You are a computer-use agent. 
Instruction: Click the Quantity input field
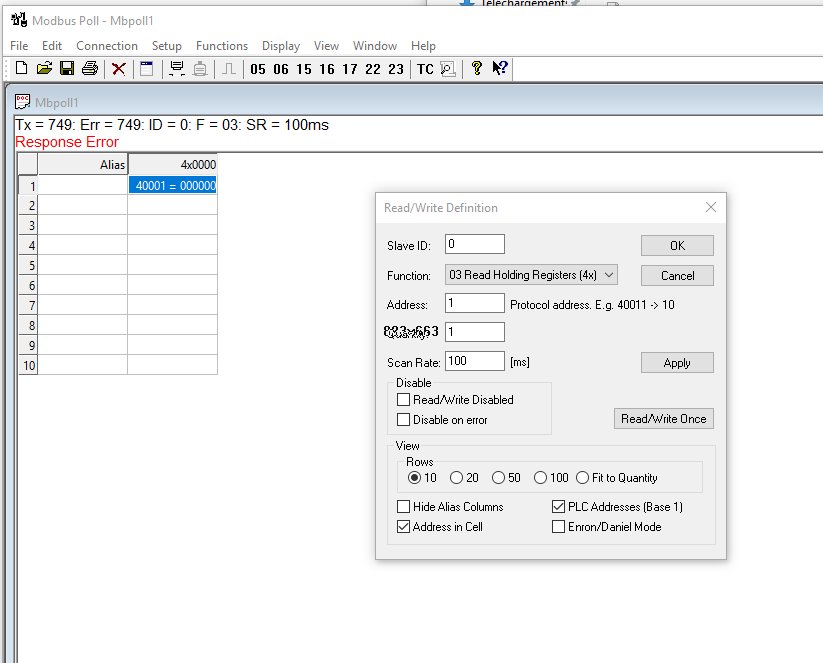(474, 332)
